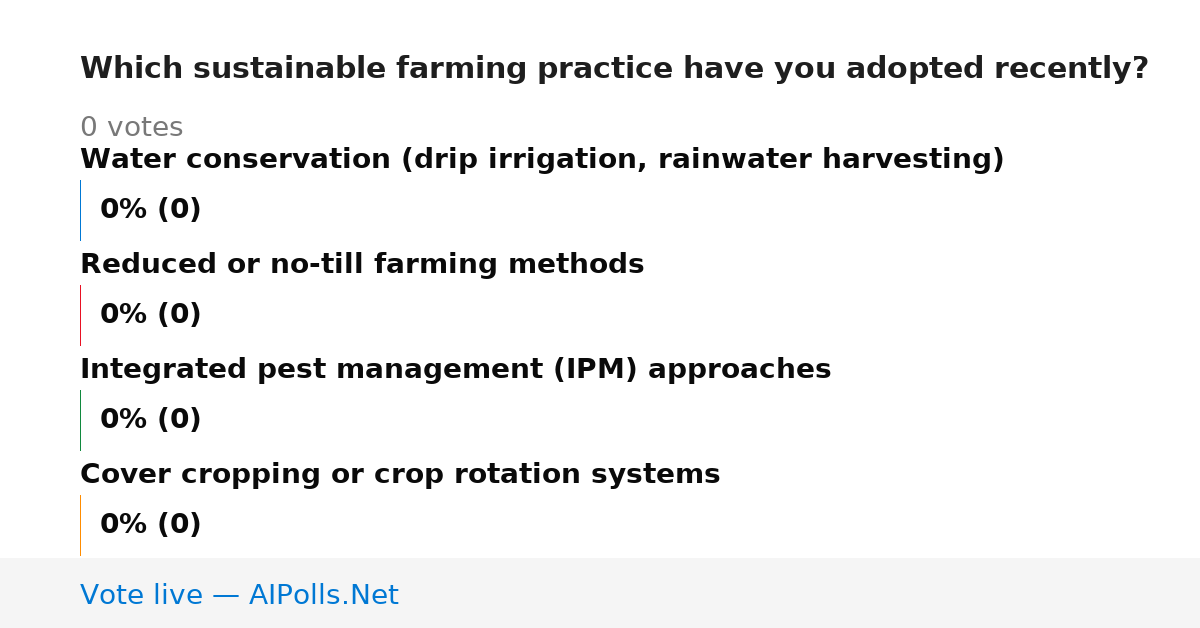Screen dimensions: 1200x628
Task: Click the 0% (0) under Cover cropping
Action: point(151,525)
